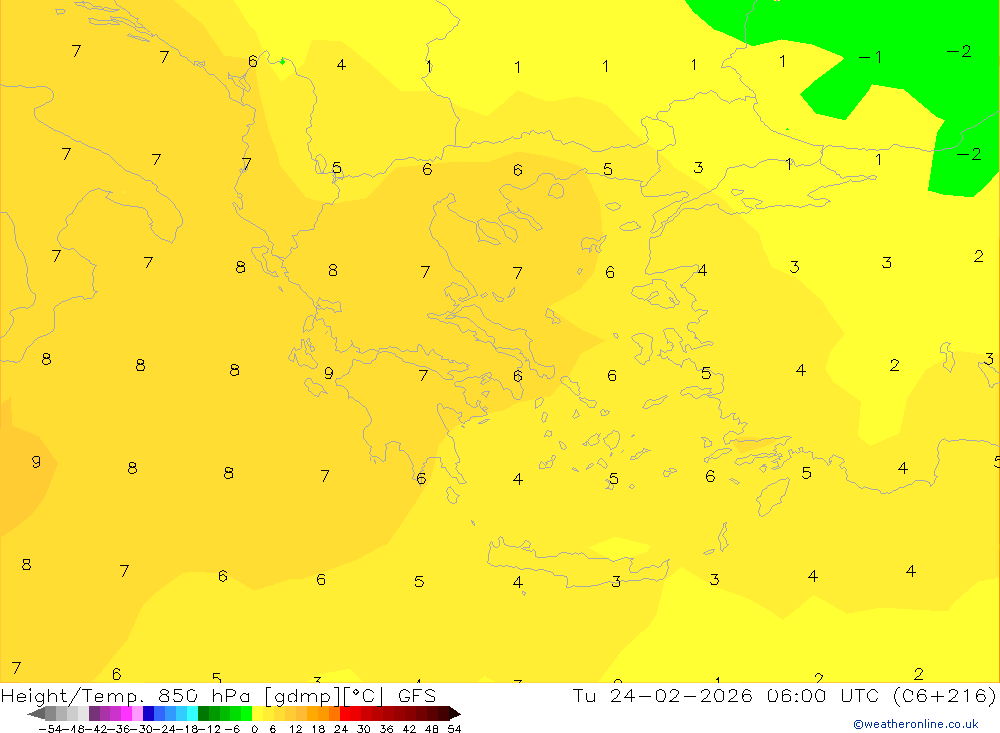Click the '-1' temperature value in green area
This screenshot has width=1000, height=733.
pyautogui.click(x=871, y=57)
